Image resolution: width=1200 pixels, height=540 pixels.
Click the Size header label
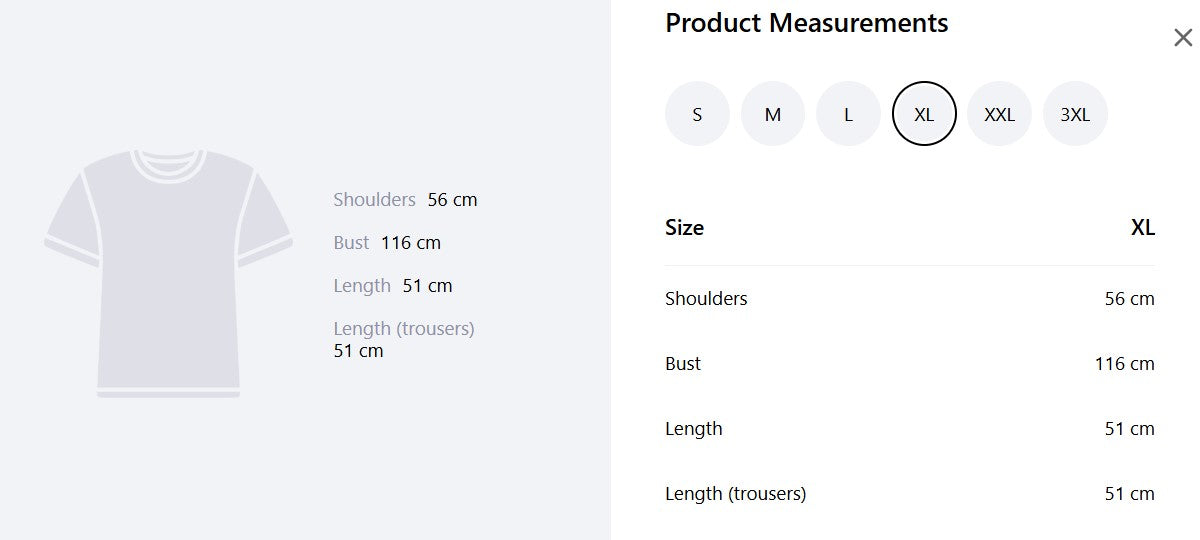tap(684, 228)
